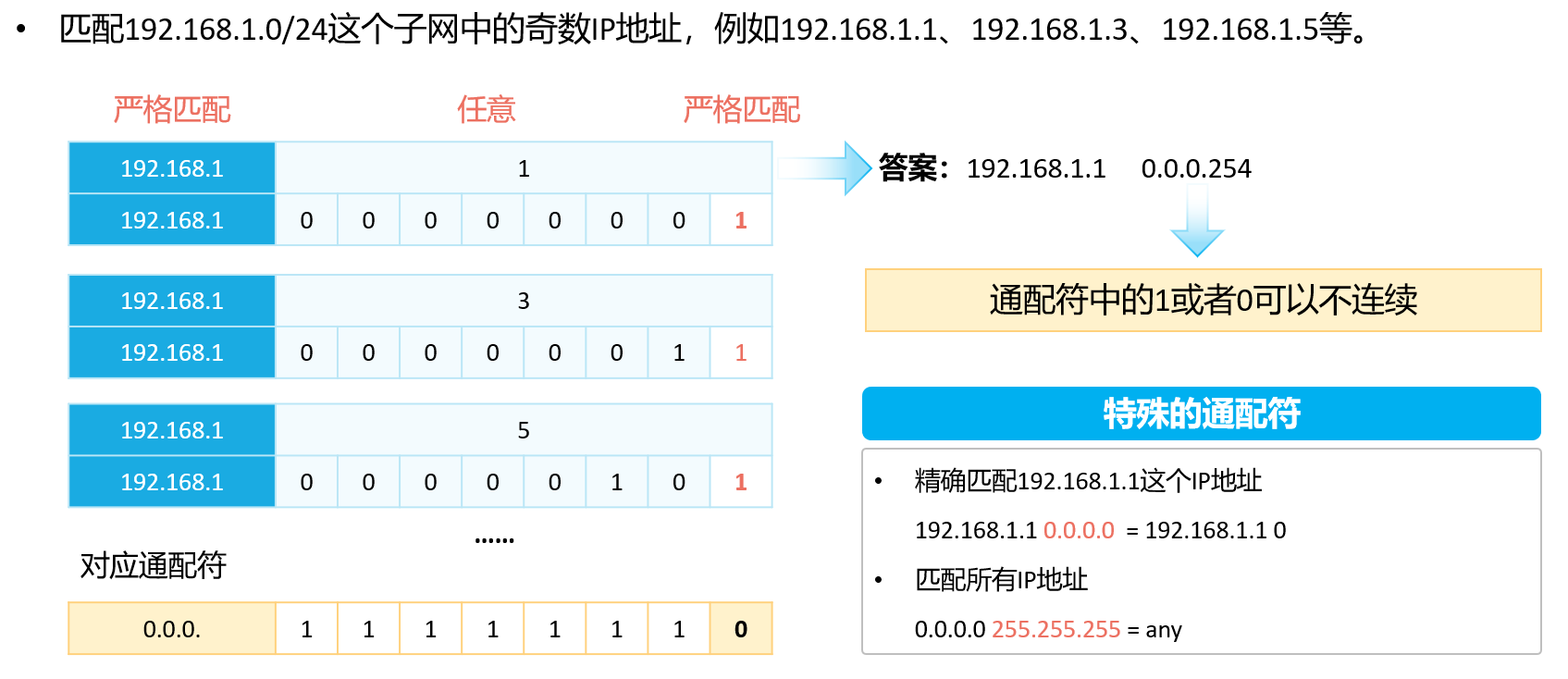
Task: Click the ellipsis dots below the binary tables
Action: [x=494, y=538]
